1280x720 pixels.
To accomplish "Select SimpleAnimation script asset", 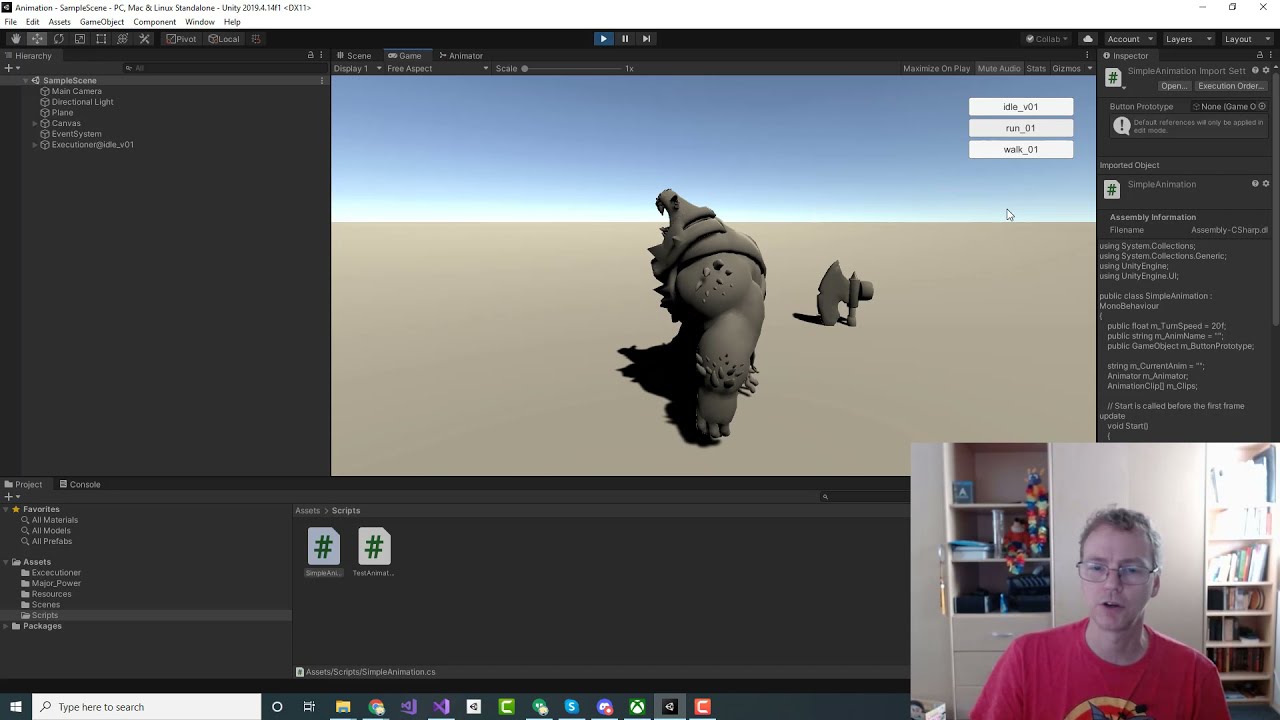I will (x=323, y=553).
